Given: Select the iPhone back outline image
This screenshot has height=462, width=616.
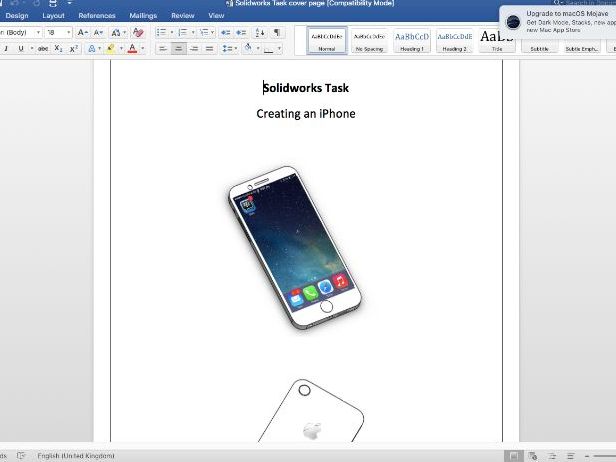Looking at the screenshot, I should [311, 411].
